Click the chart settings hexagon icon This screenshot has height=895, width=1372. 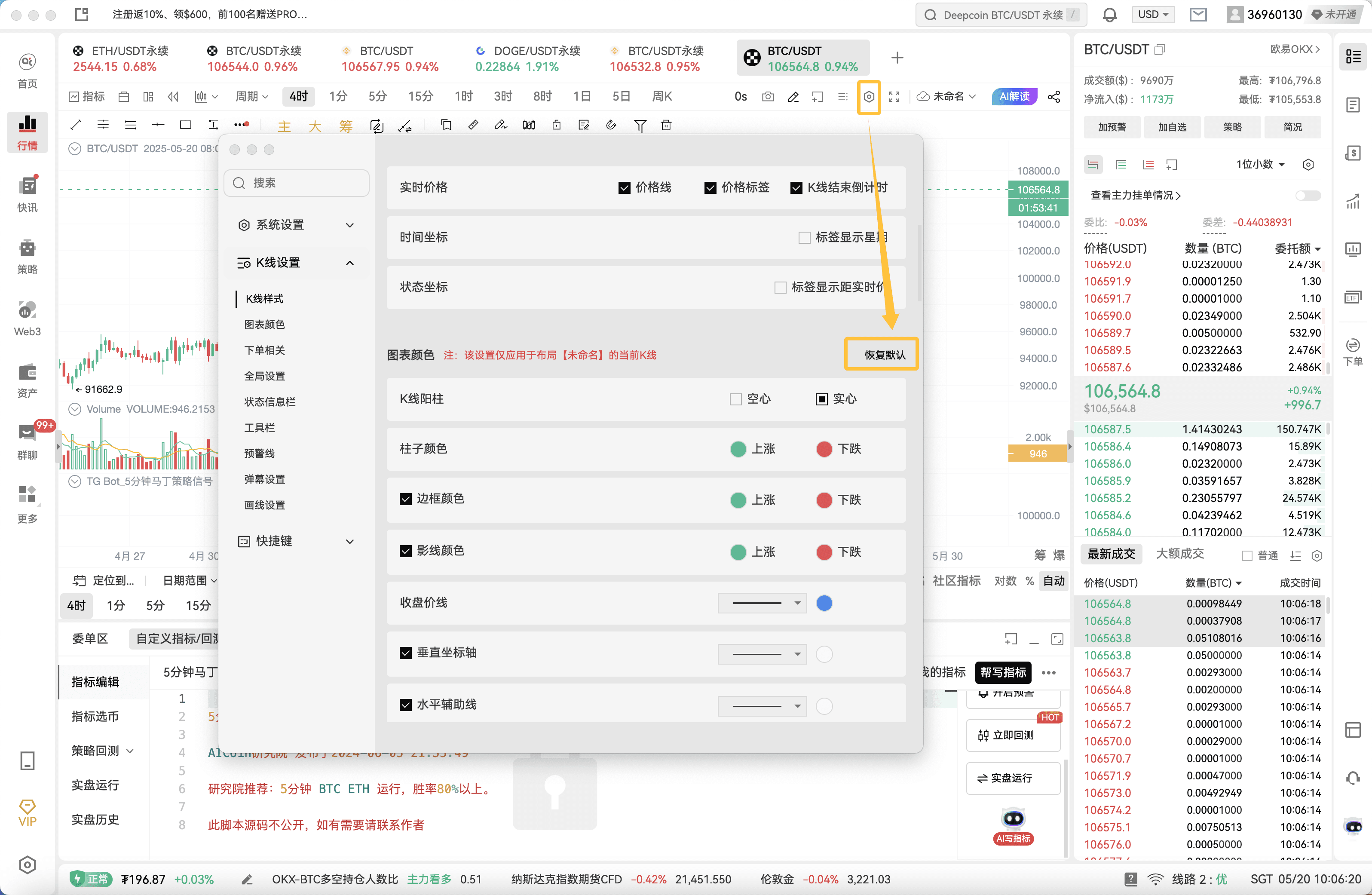click(869, 97)
